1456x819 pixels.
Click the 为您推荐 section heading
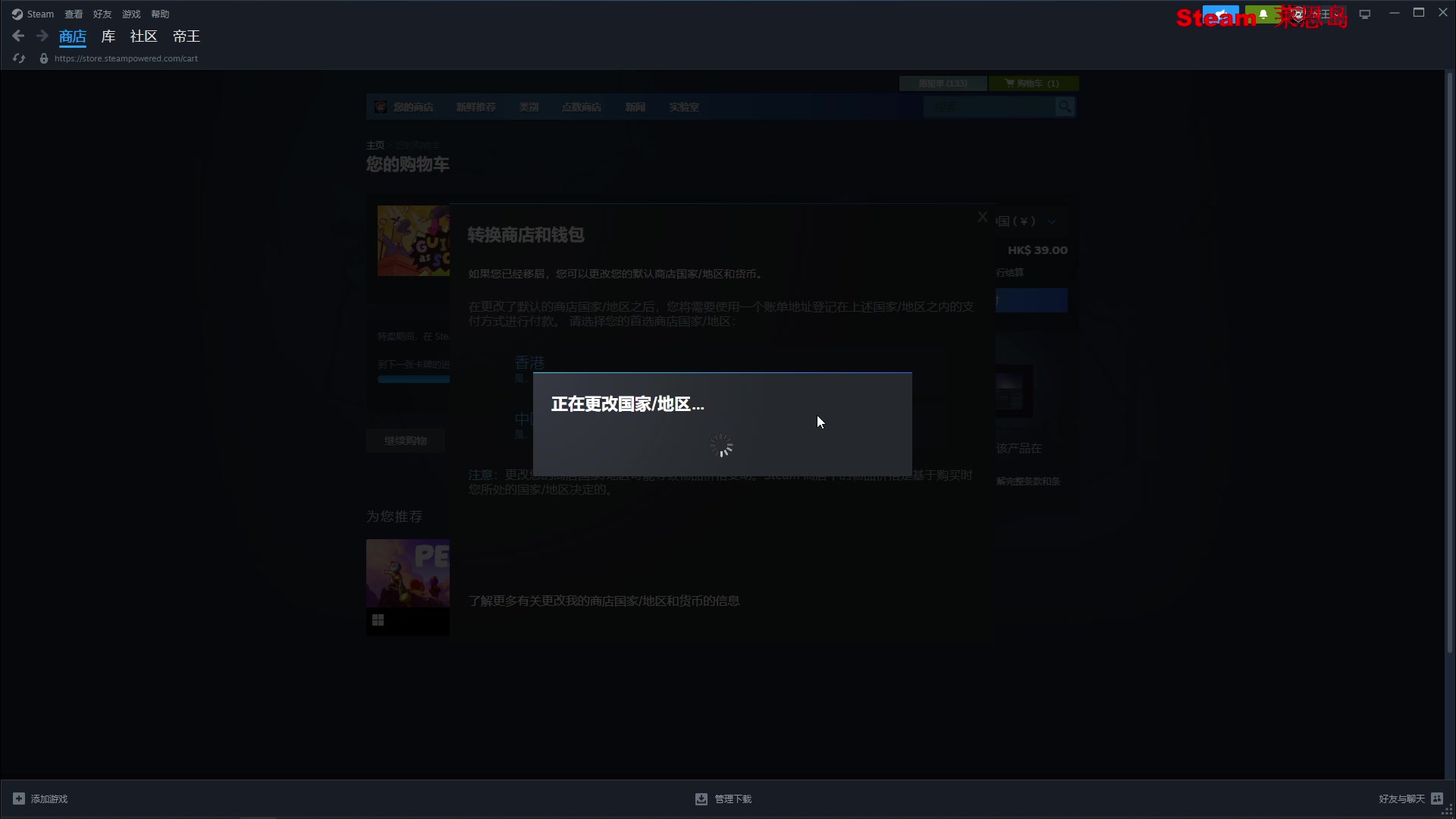[x=394, y=516]
